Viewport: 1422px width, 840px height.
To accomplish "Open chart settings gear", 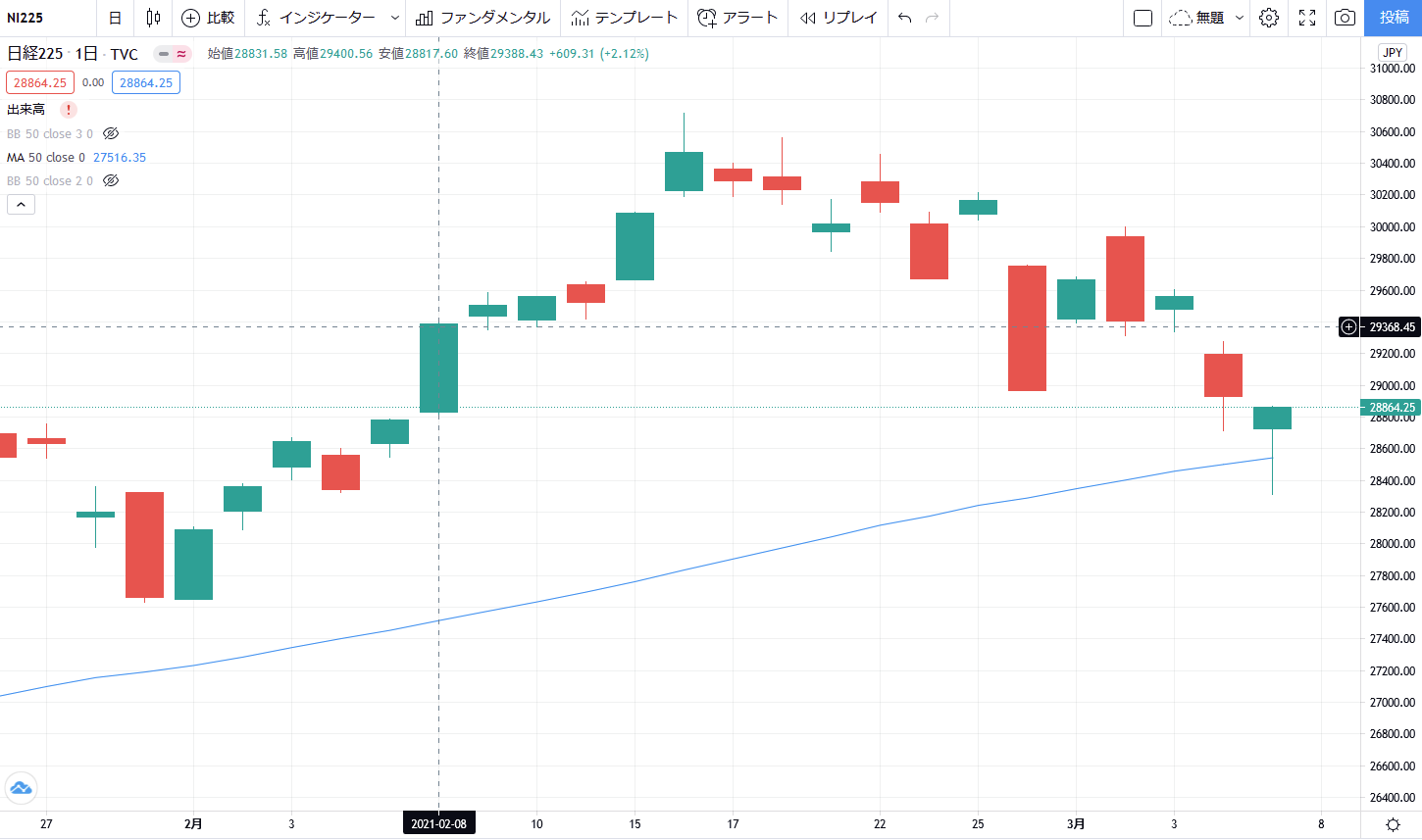I will 1269,18.
